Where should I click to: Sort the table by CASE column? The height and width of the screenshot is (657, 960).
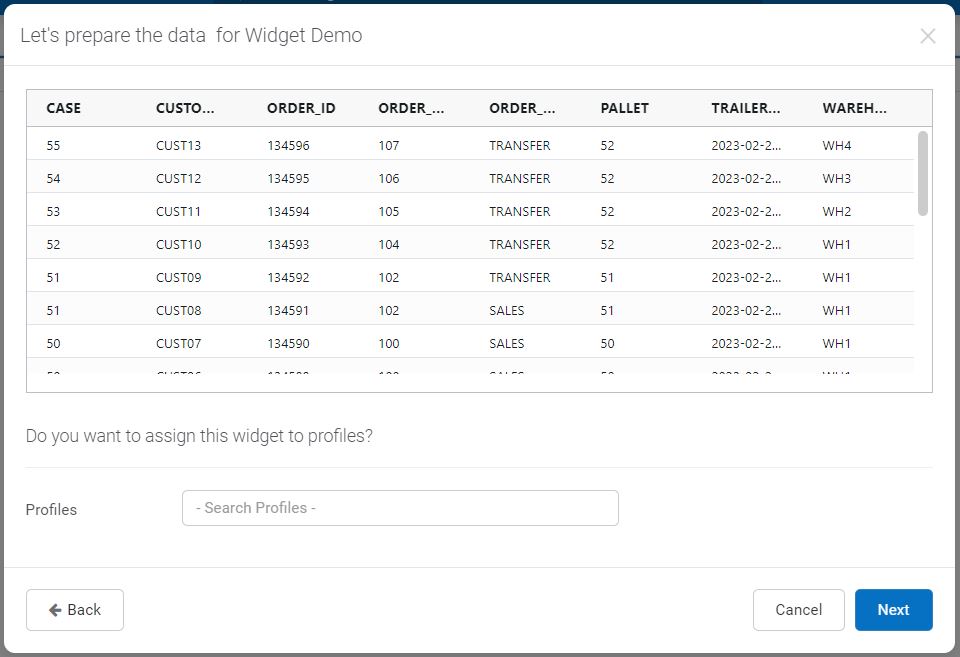click(x=63, y=108)
